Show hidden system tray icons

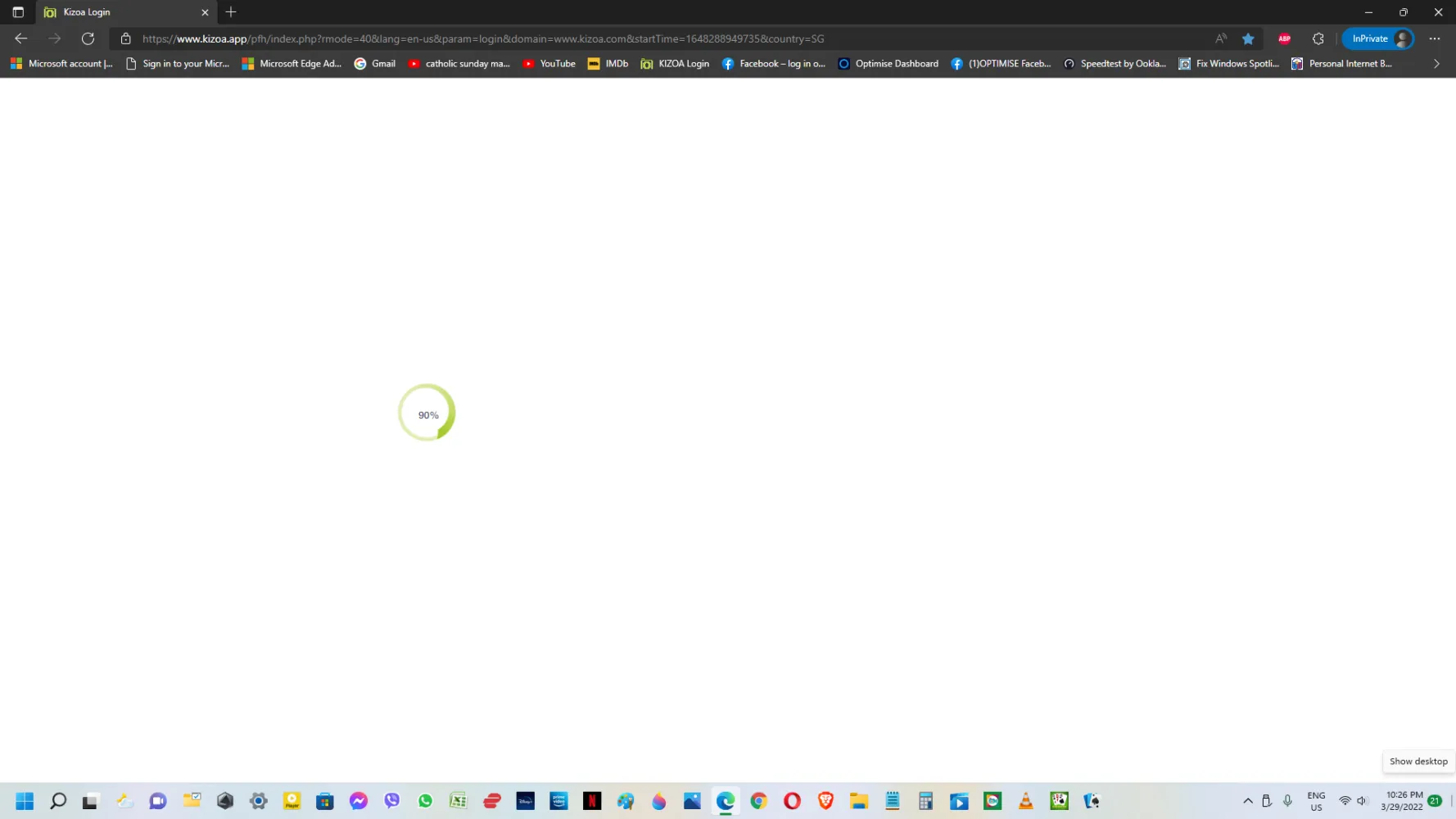[1247, 801]
